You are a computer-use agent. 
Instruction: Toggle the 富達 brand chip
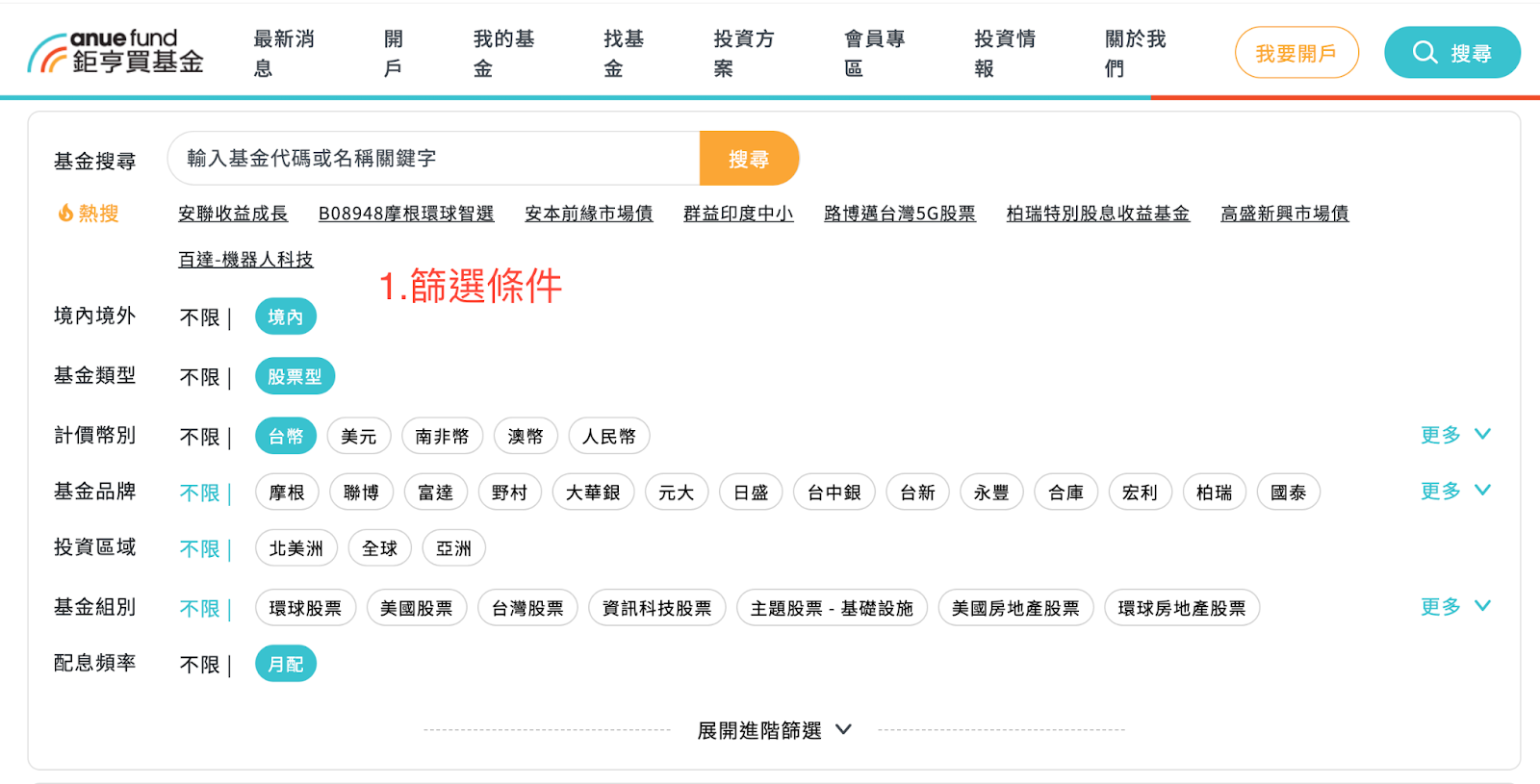click(435, 492)
